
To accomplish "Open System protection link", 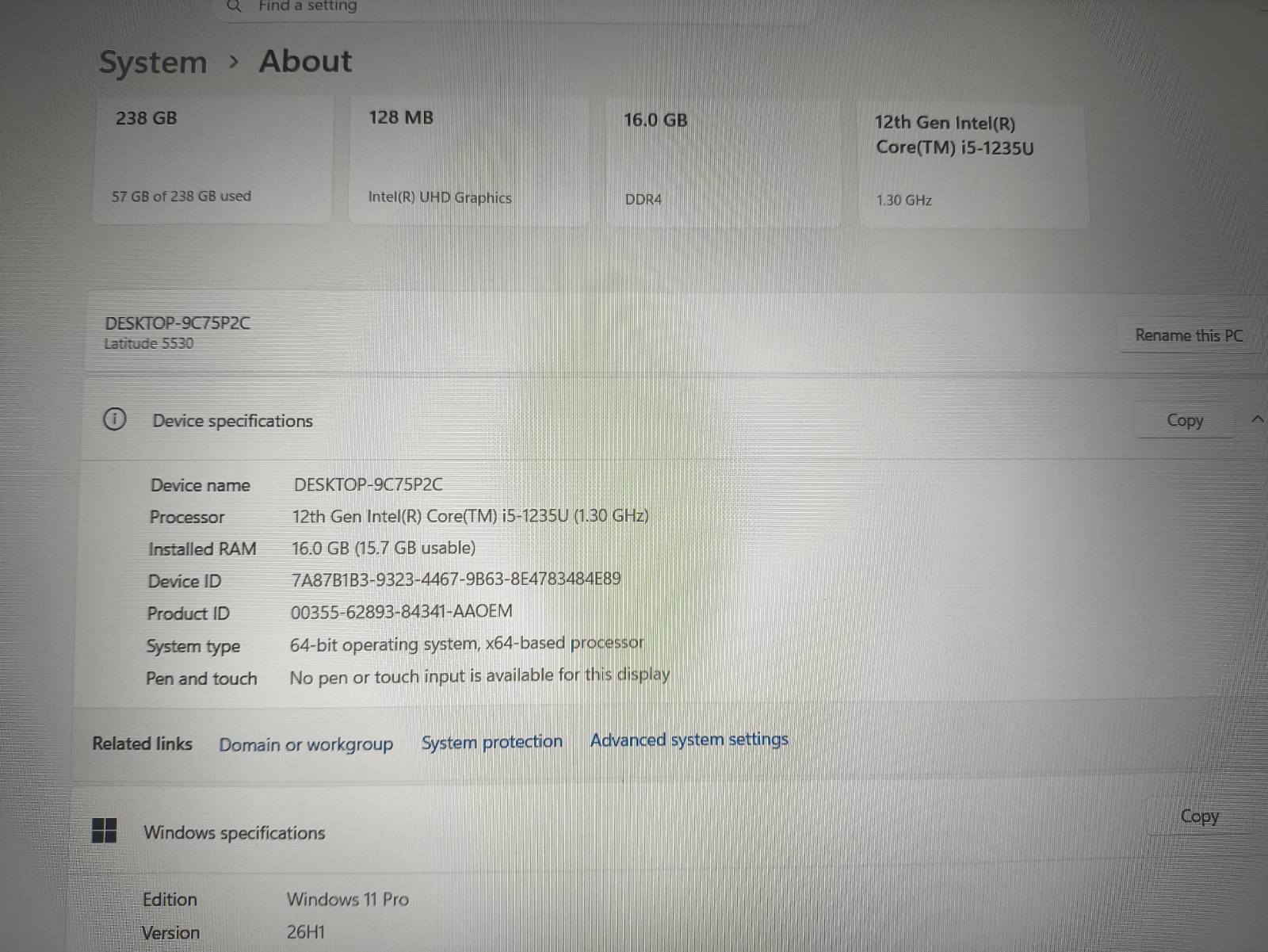I will point(492,742).
